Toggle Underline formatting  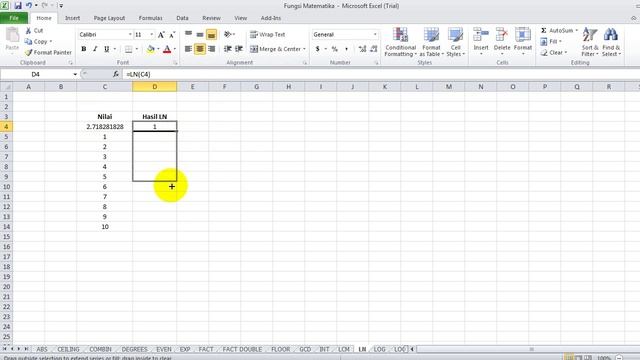[x=107, y=49]
